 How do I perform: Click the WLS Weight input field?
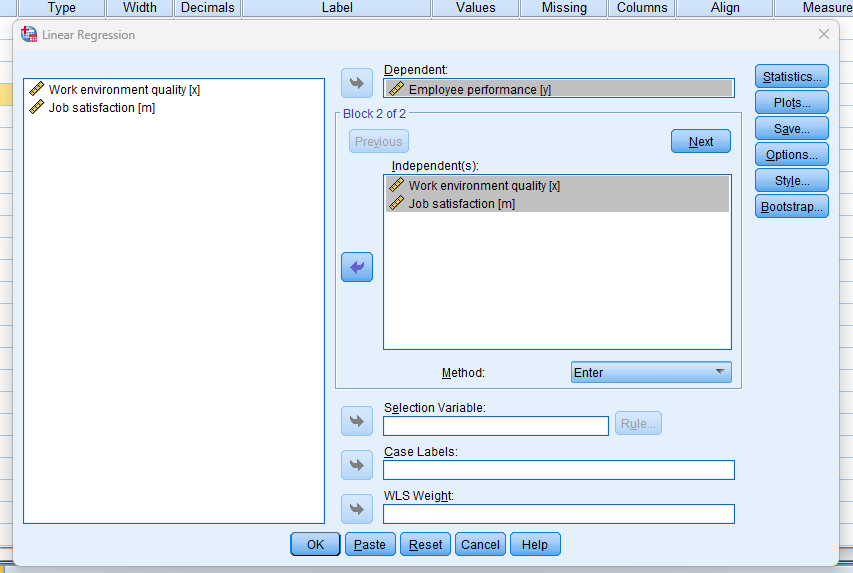tap(559, 514)
